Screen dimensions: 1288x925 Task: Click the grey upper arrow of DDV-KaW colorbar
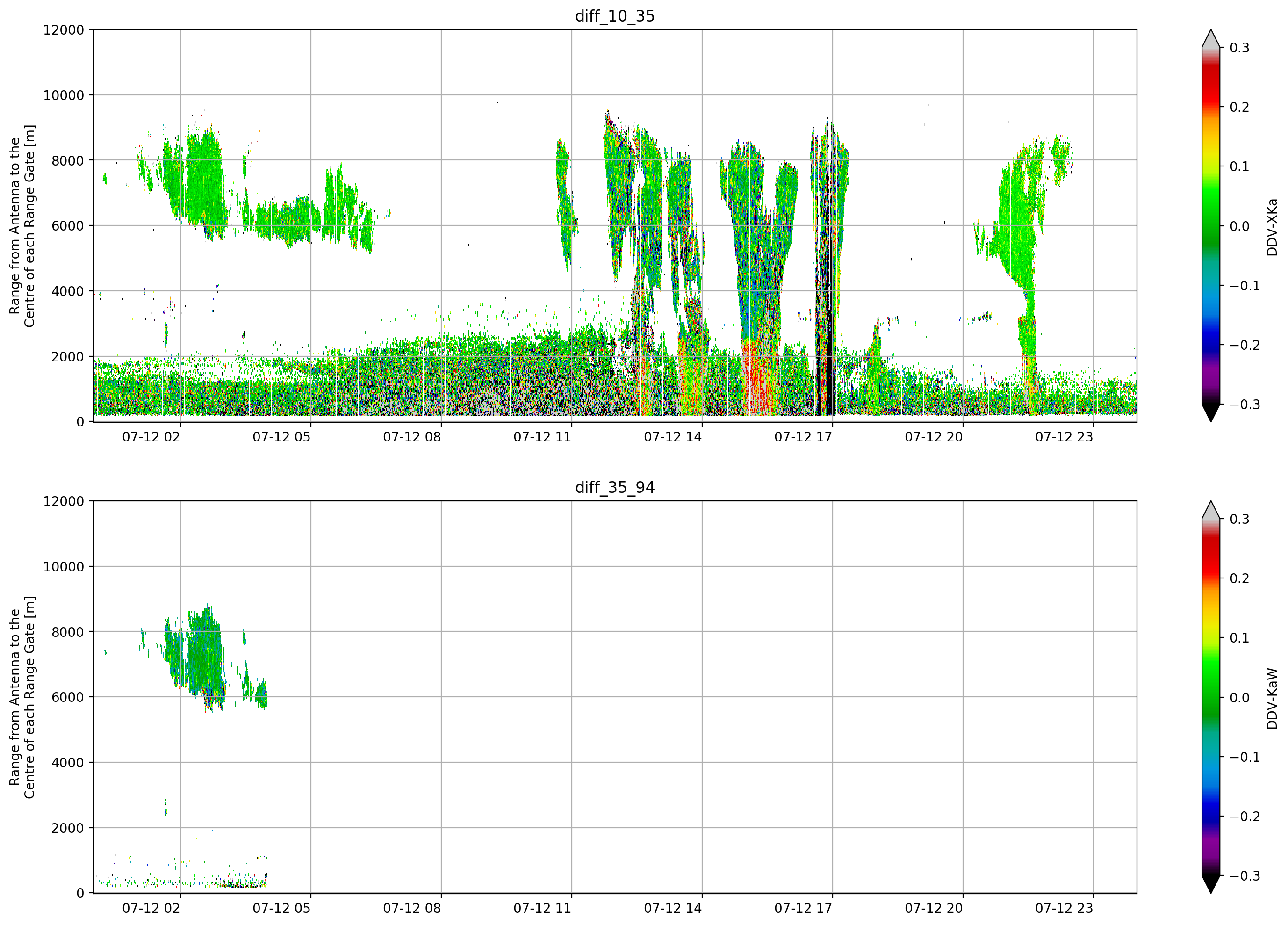[x=1211, y=511]
